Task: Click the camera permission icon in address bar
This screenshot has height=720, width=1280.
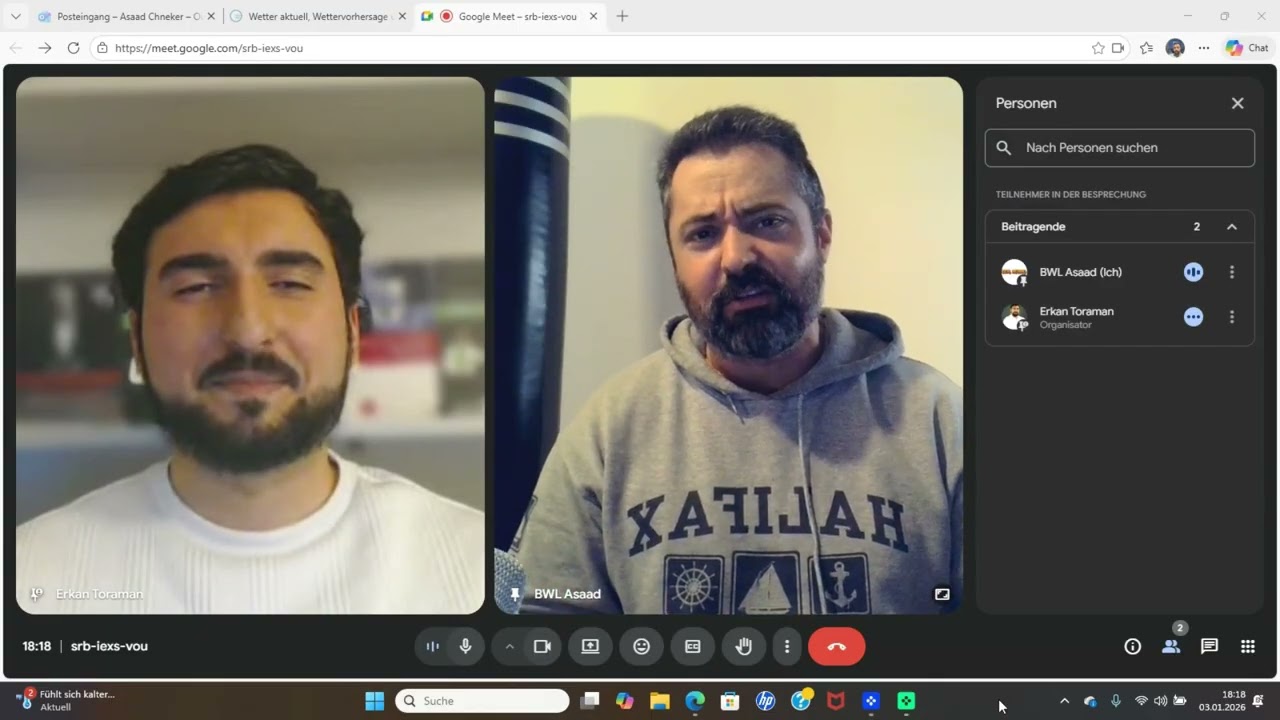Action: click(x=1118, y=48)
